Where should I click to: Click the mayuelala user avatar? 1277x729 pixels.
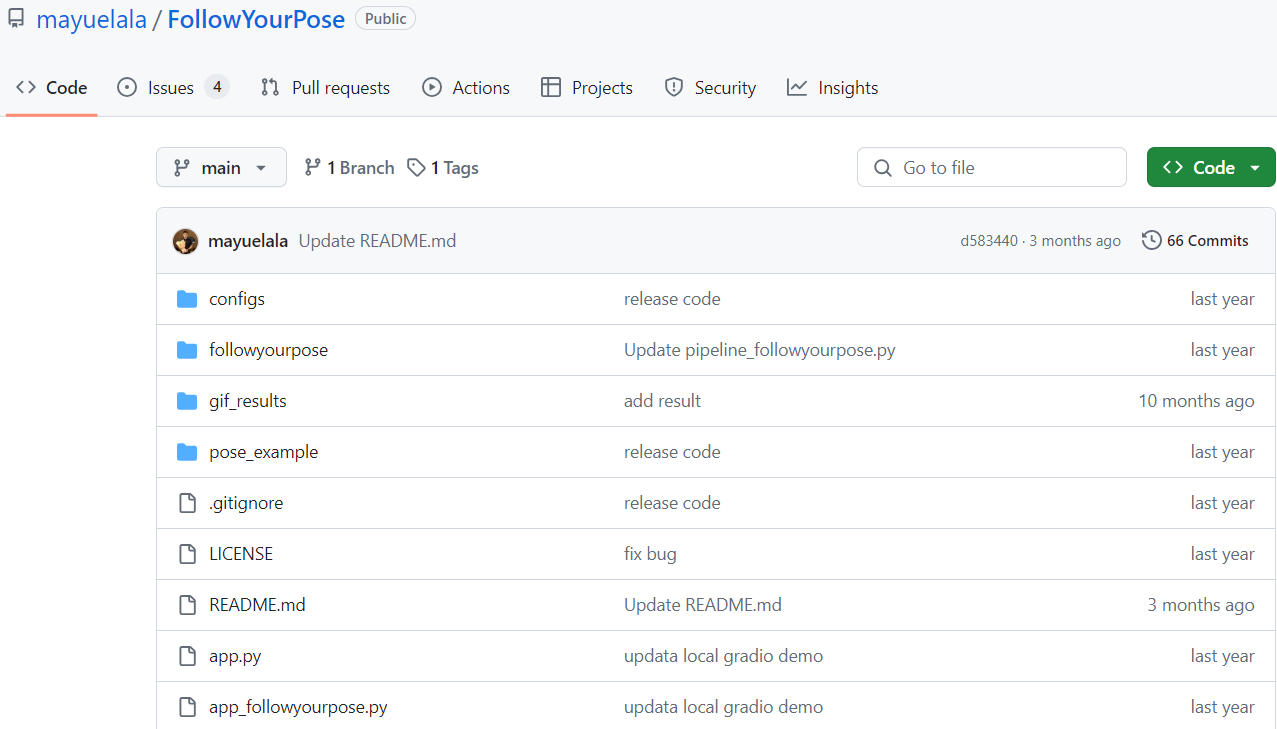click(x=186, y=241)
